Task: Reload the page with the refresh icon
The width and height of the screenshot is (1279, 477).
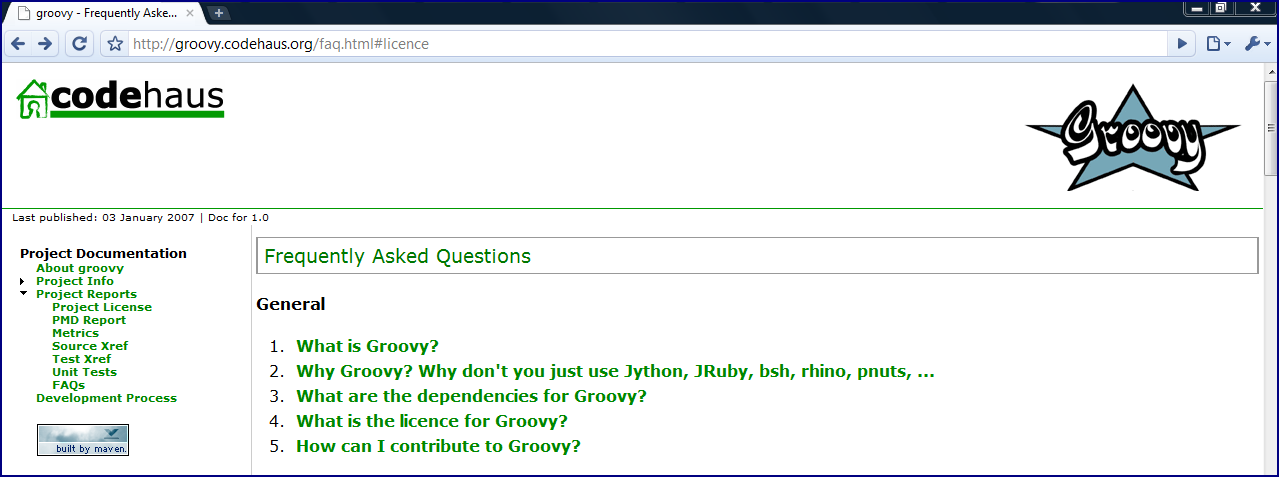Action: 79,44
